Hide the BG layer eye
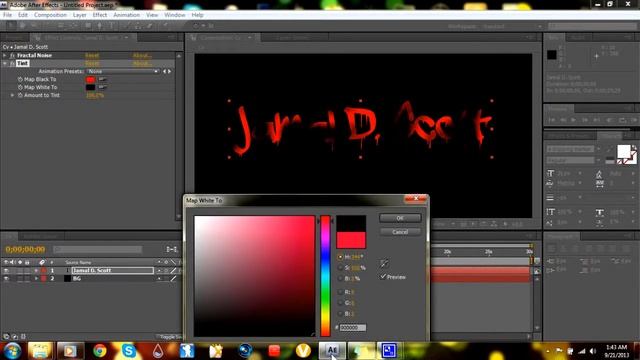The height and width of the screenshot is (360, 640). point(6,278)
